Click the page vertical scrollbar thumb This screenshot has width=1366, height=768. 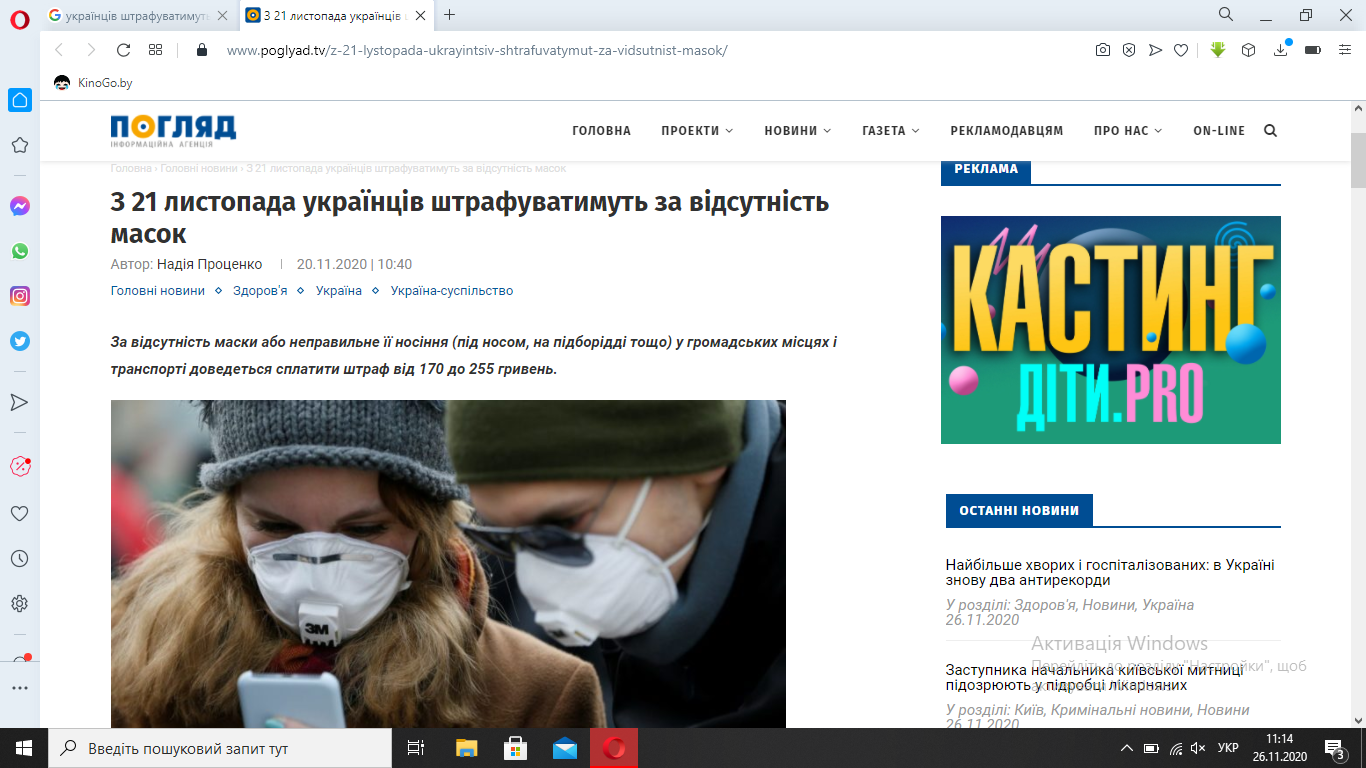(x=1358, y=160)
